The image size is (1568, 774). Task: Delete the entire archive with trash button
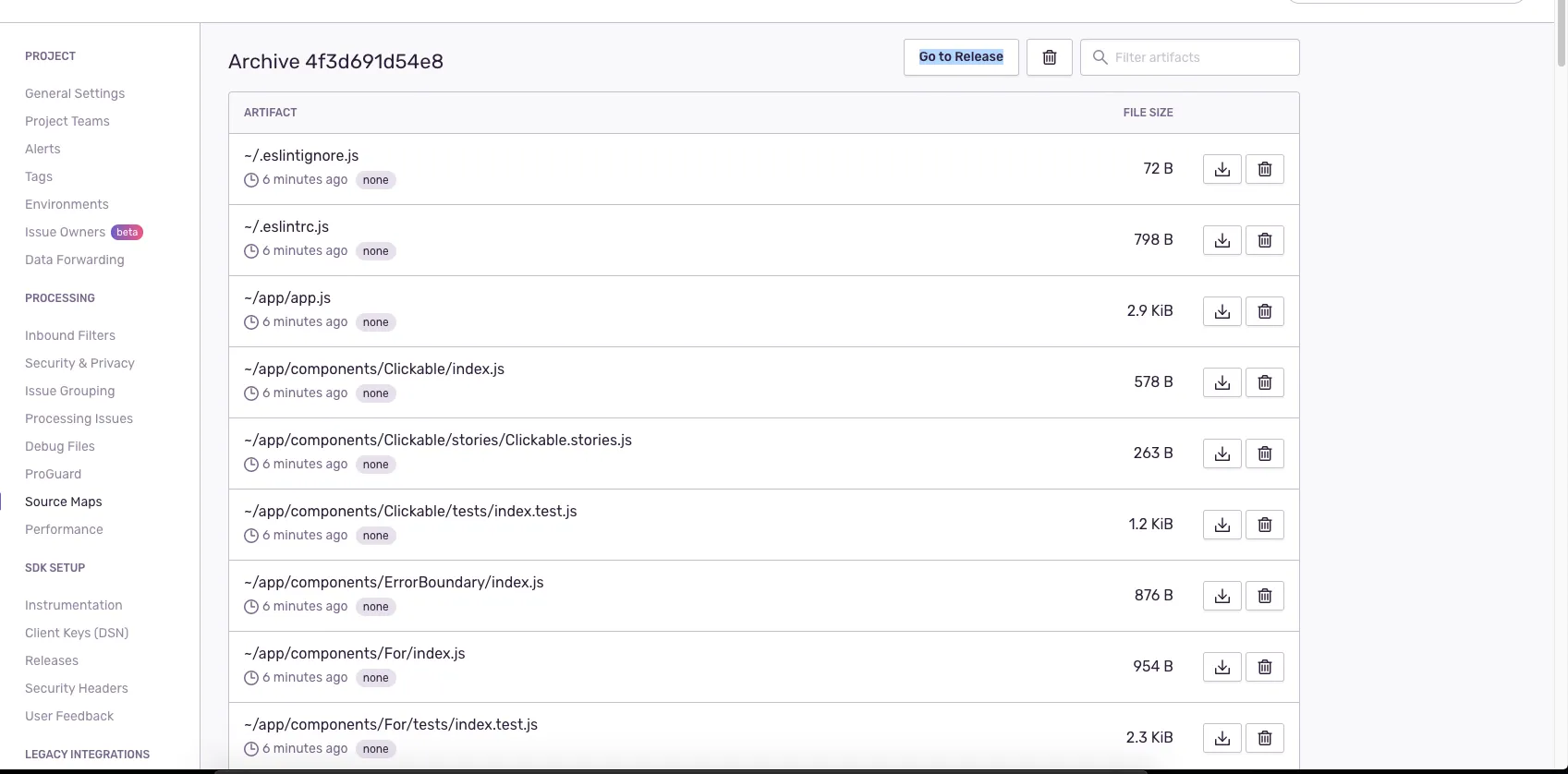[1050, 57]
